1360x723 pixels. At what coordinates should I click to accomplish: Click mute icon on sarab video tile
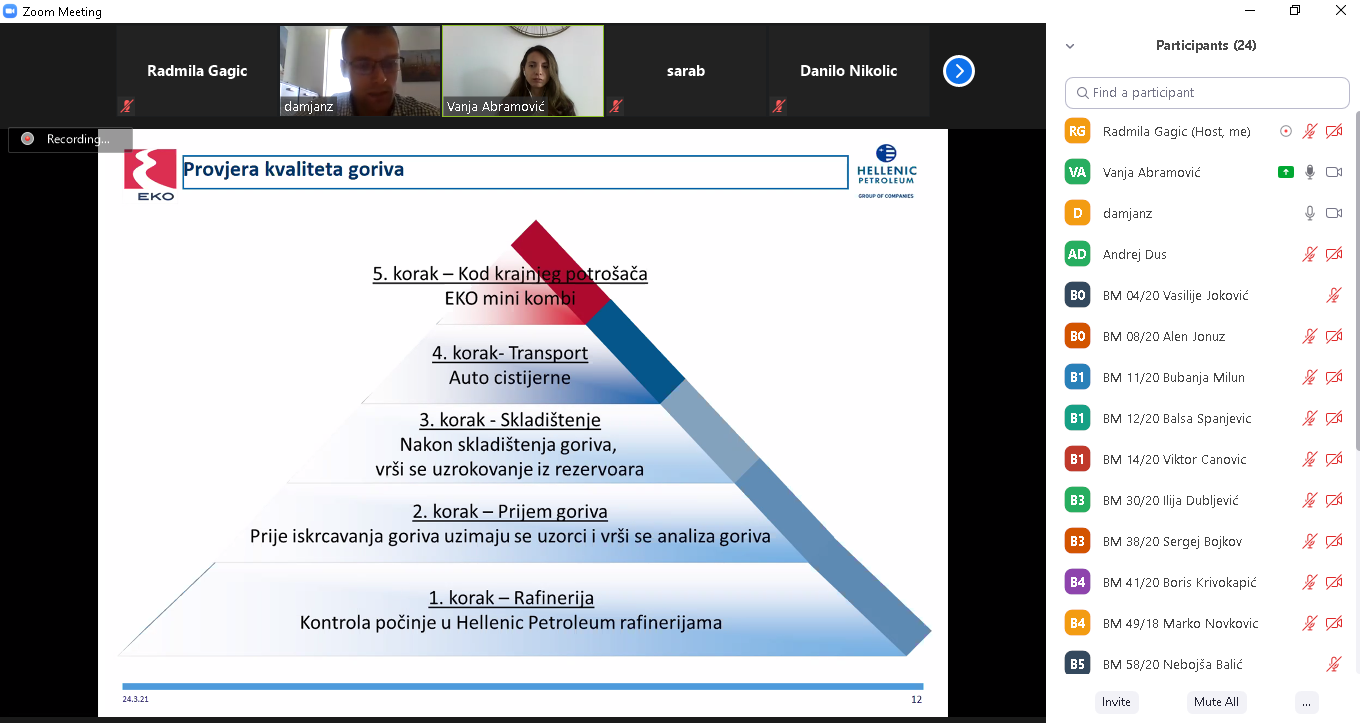(616, 105)
